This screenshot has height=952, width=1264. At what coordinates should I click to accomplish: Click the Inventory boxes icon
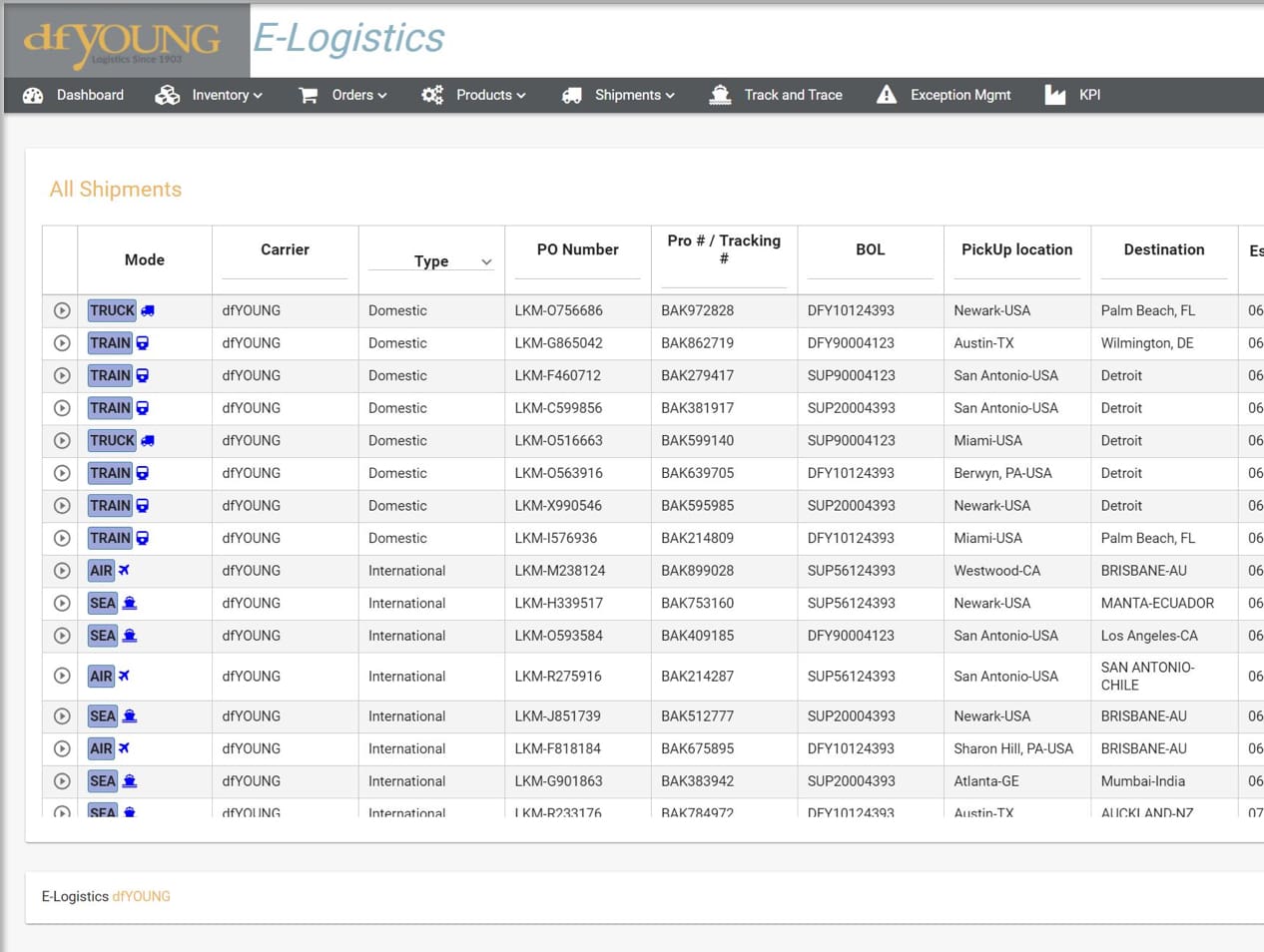coord(167,95)
